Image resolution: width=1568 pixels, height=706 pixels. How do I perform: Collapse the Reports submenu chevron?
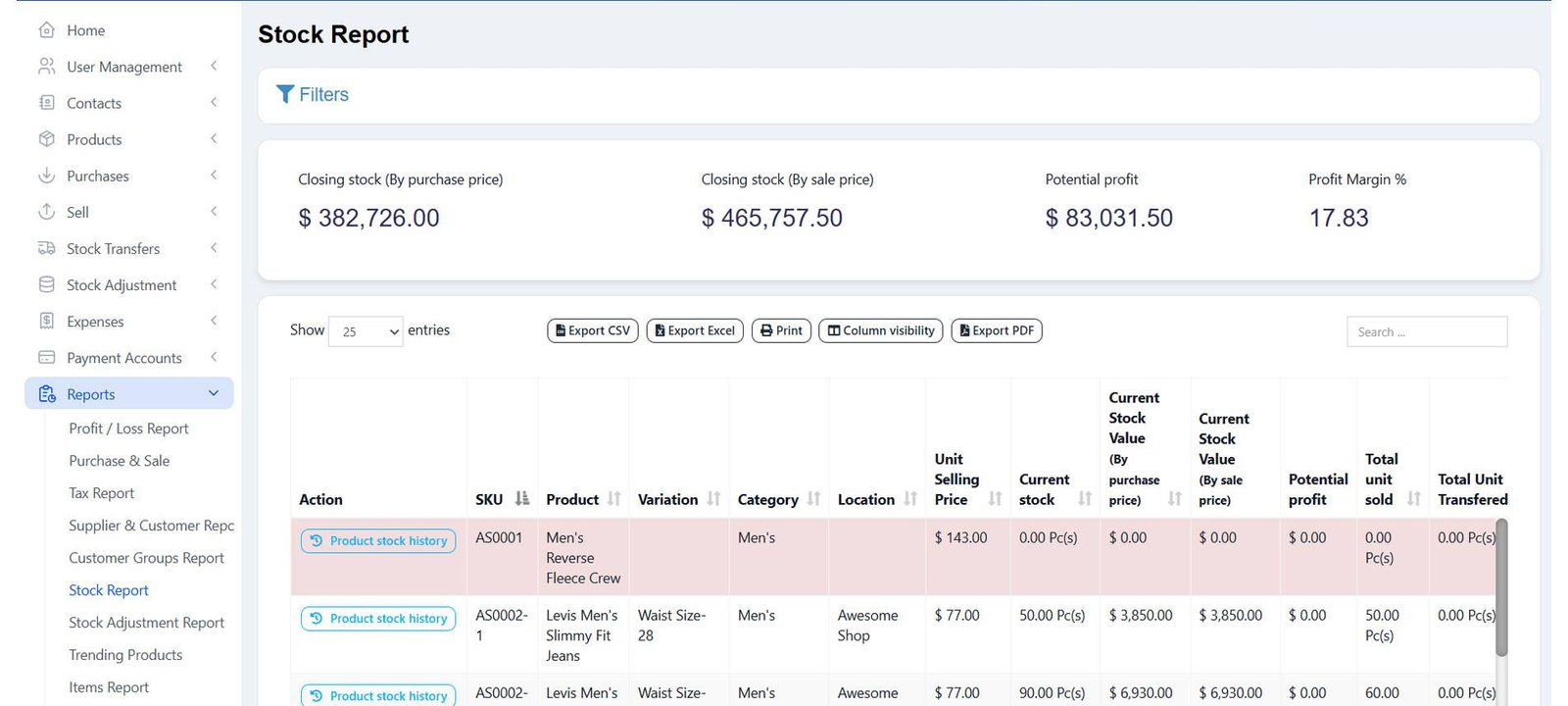pos(214,393)
